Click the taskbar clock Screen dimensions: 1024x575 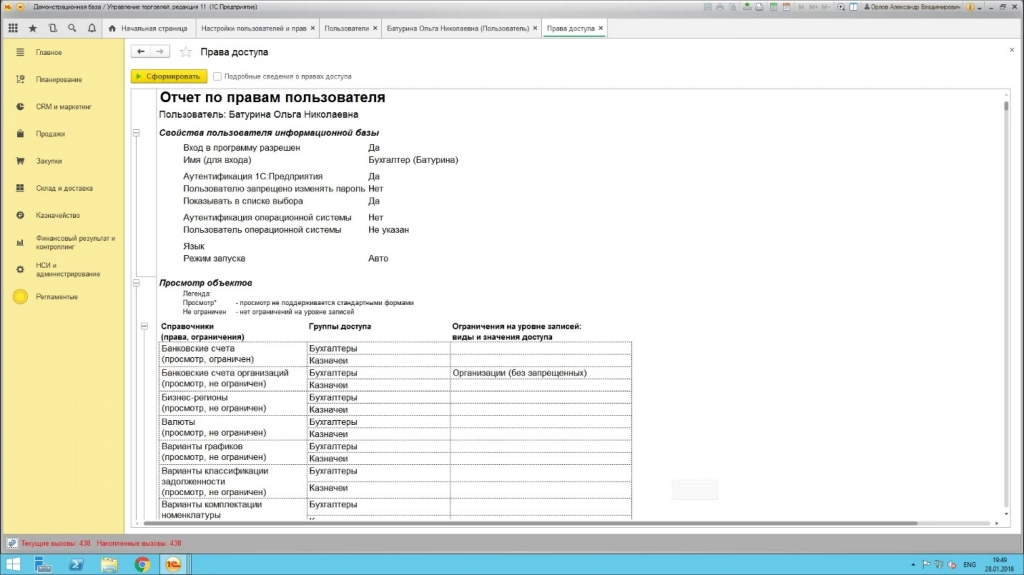[x=999, y=565]
